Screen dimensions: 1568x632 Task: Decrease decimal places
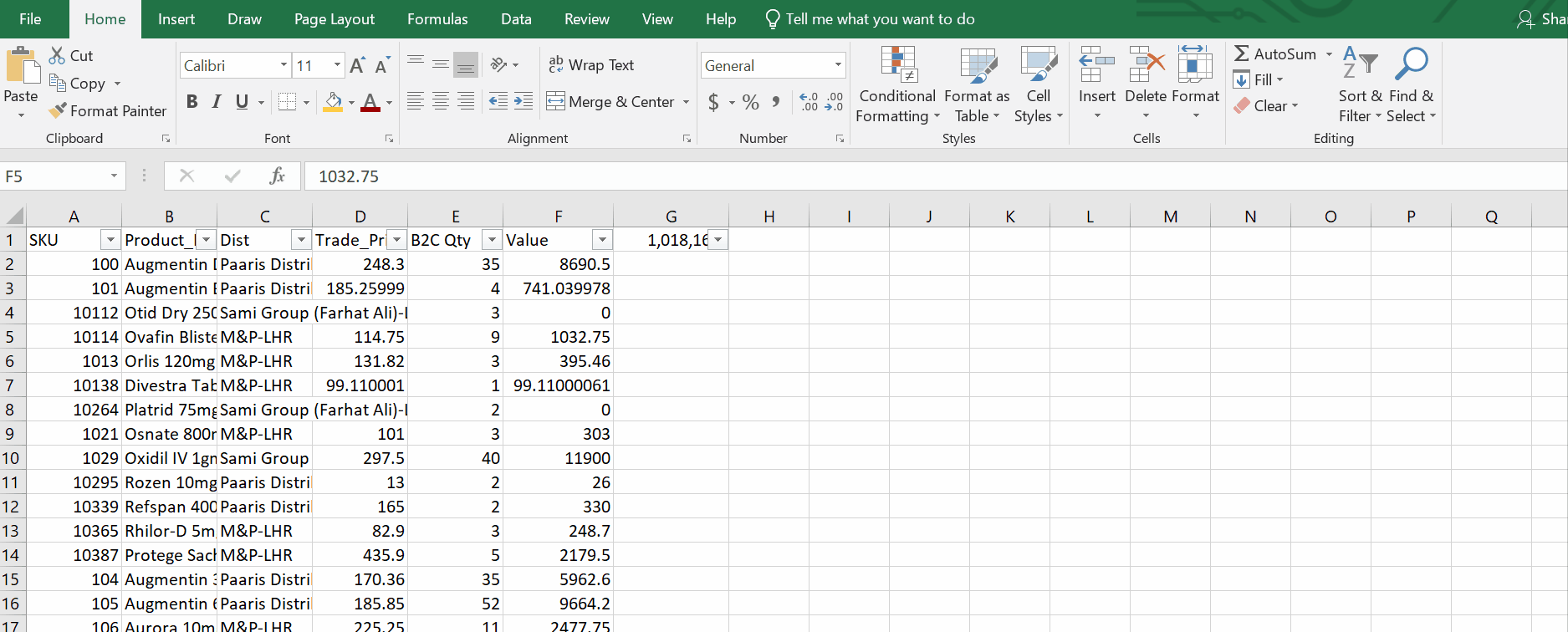coord(834,102)
